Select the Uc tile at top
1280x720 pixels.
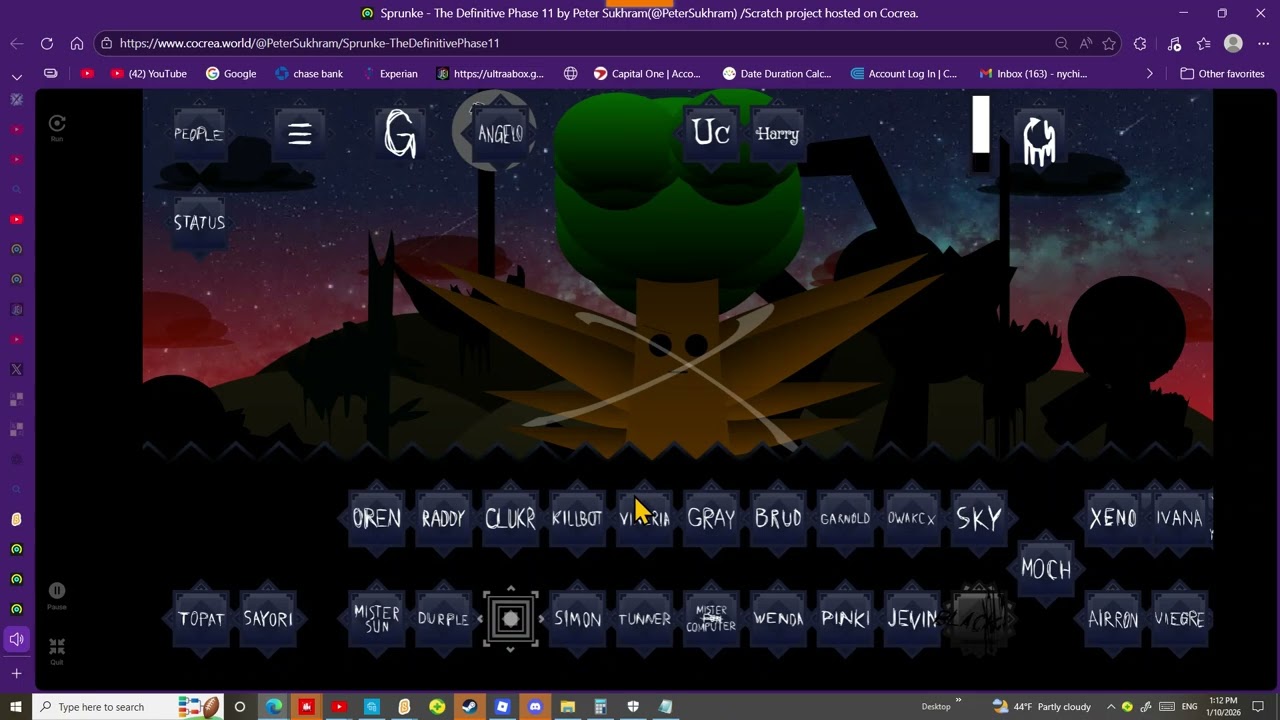click(711, 133)
